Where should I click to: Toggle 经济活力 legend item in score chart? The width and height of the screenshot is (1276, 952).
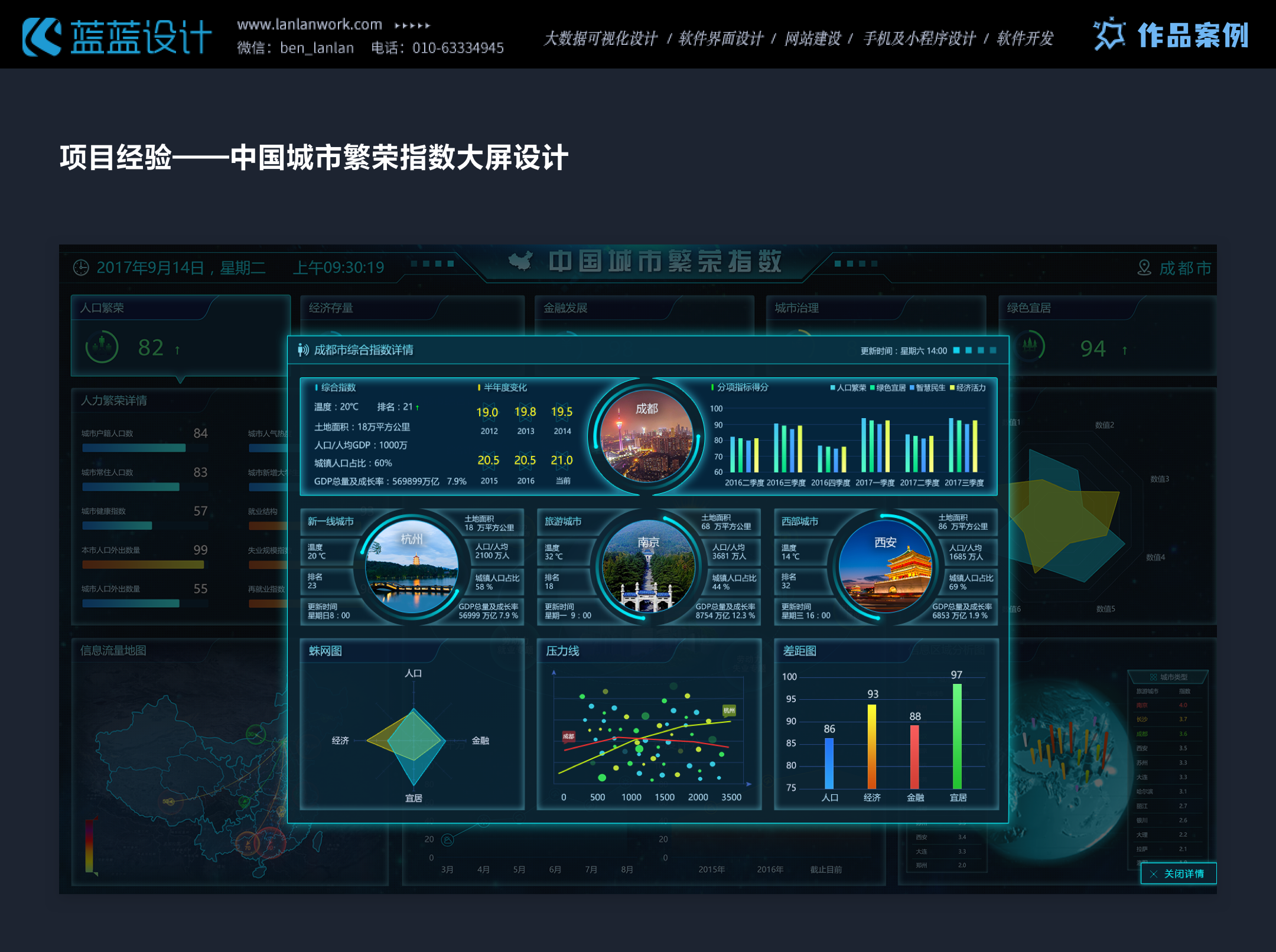(968, 388)
